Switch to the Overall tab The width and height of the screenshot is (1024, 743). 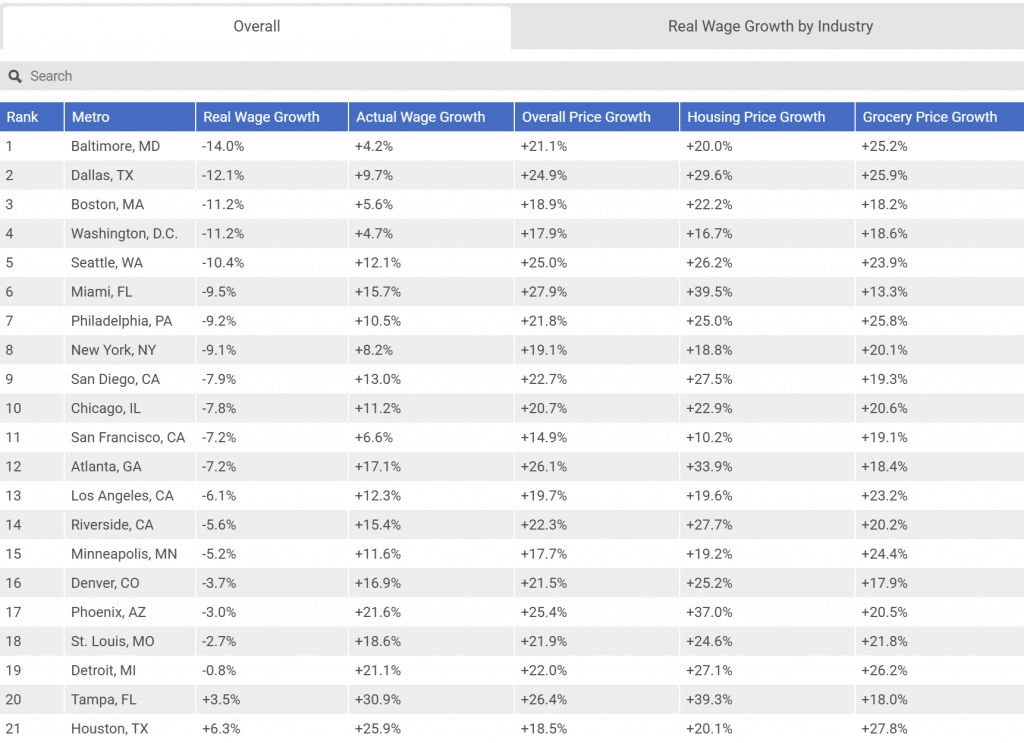(257, 27)
